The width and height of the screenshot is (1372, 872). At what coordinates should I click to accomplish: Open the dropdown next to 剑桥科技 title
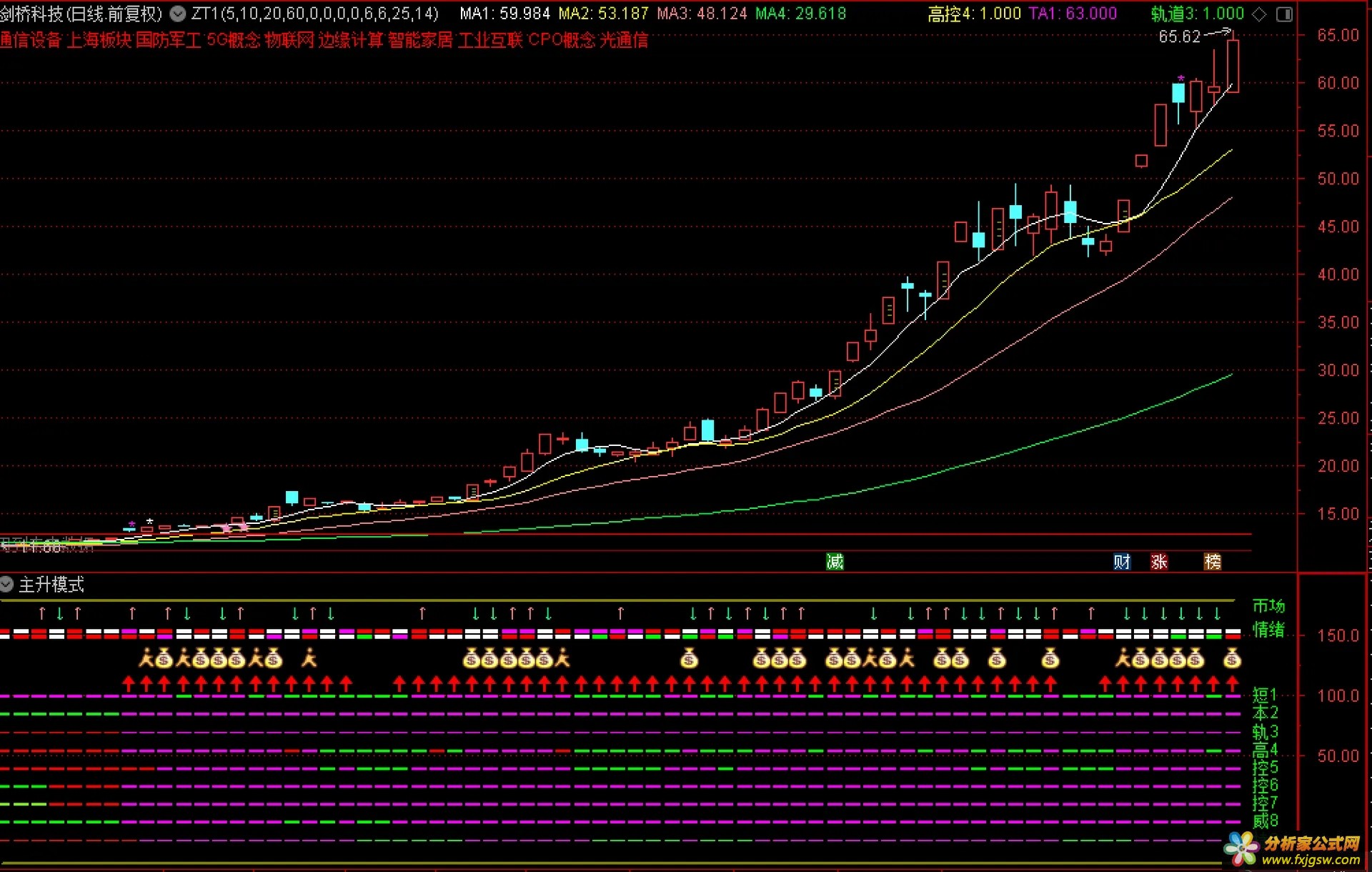[178, 14]
